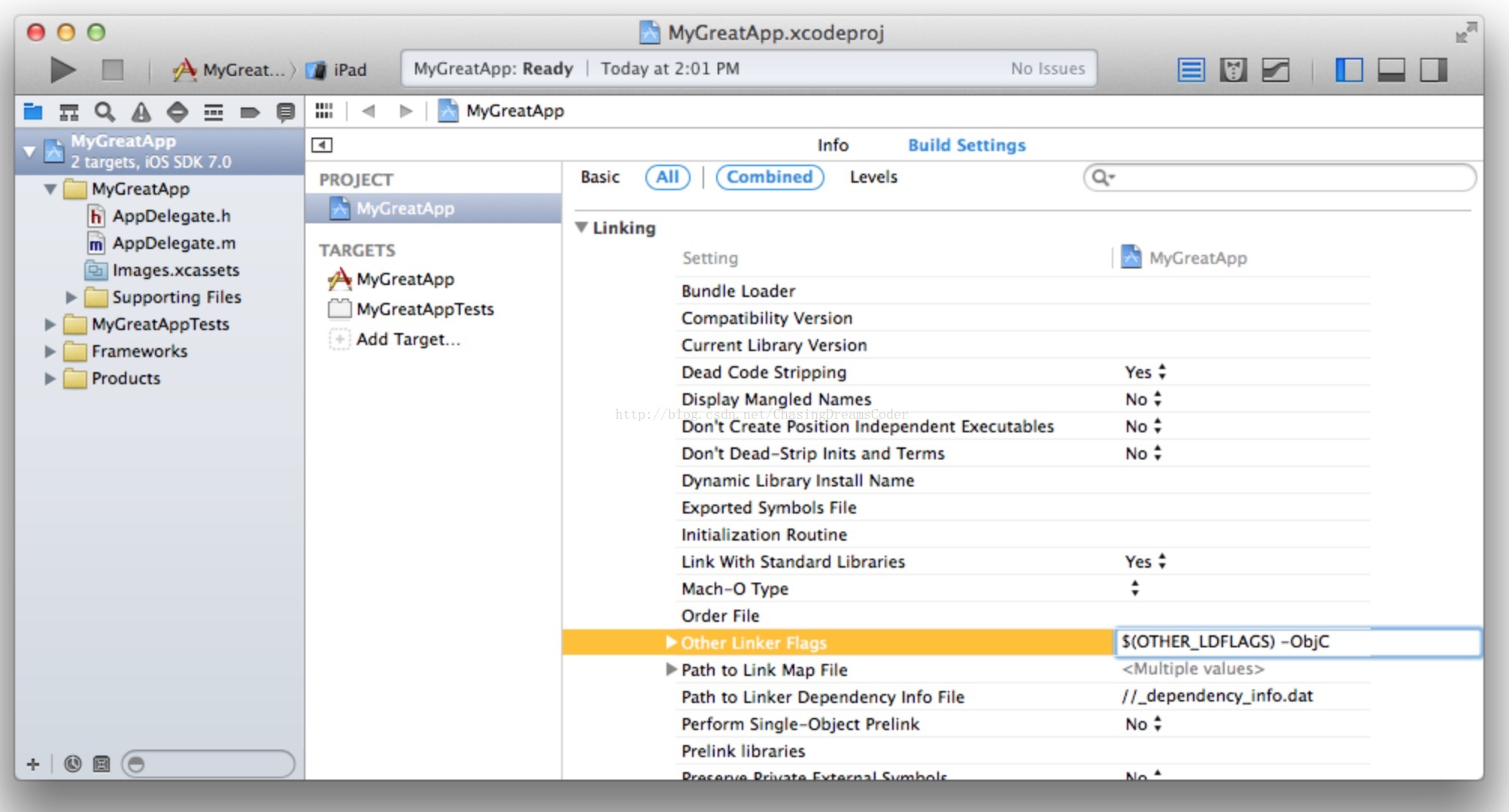Open the Project navigator folder icon
This screenshot has height=812, width=1509.
pos(33,112)
